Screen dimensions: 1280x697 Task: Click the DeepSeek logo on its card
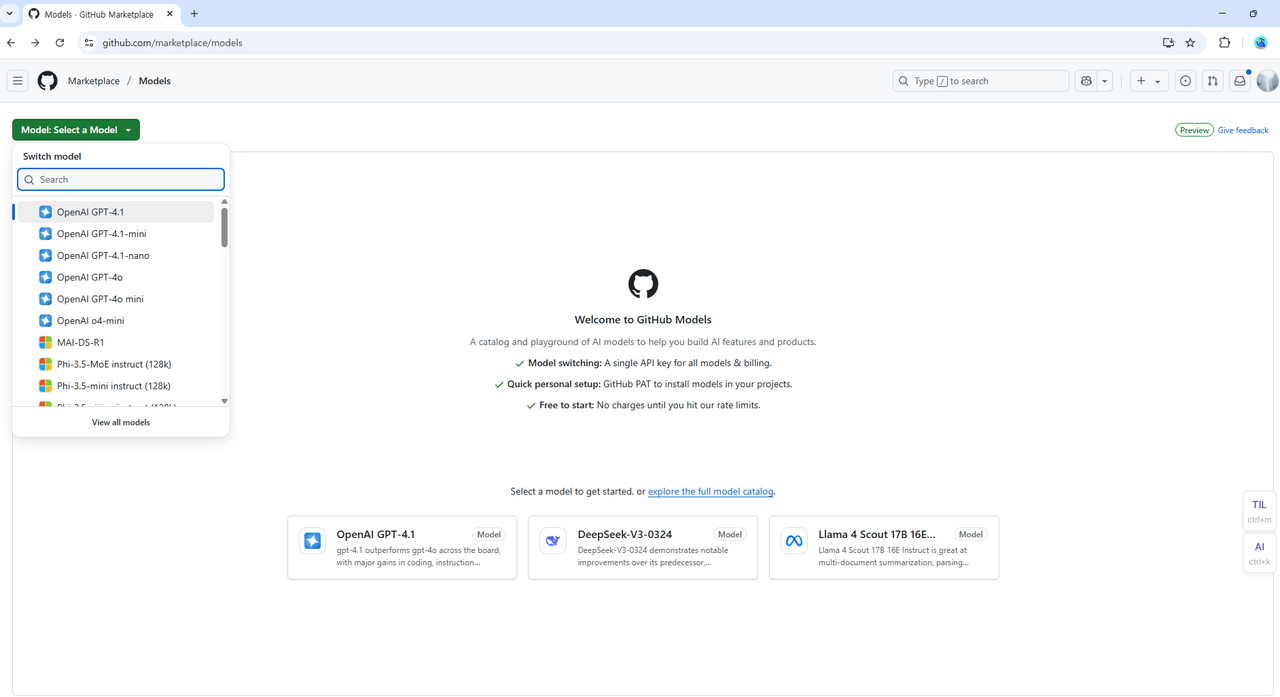coord(553,540)
